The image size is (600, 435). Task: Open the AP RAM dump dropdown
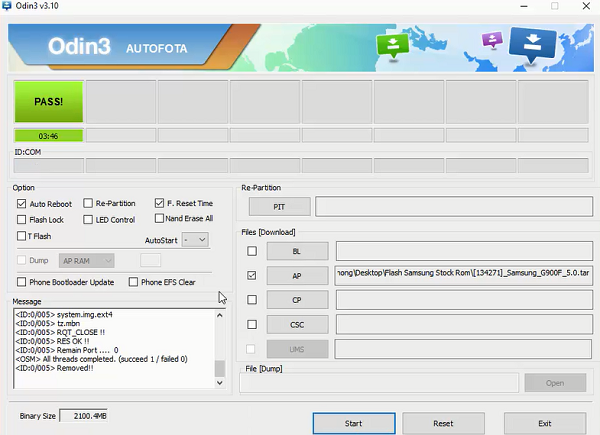coord(86,261)
